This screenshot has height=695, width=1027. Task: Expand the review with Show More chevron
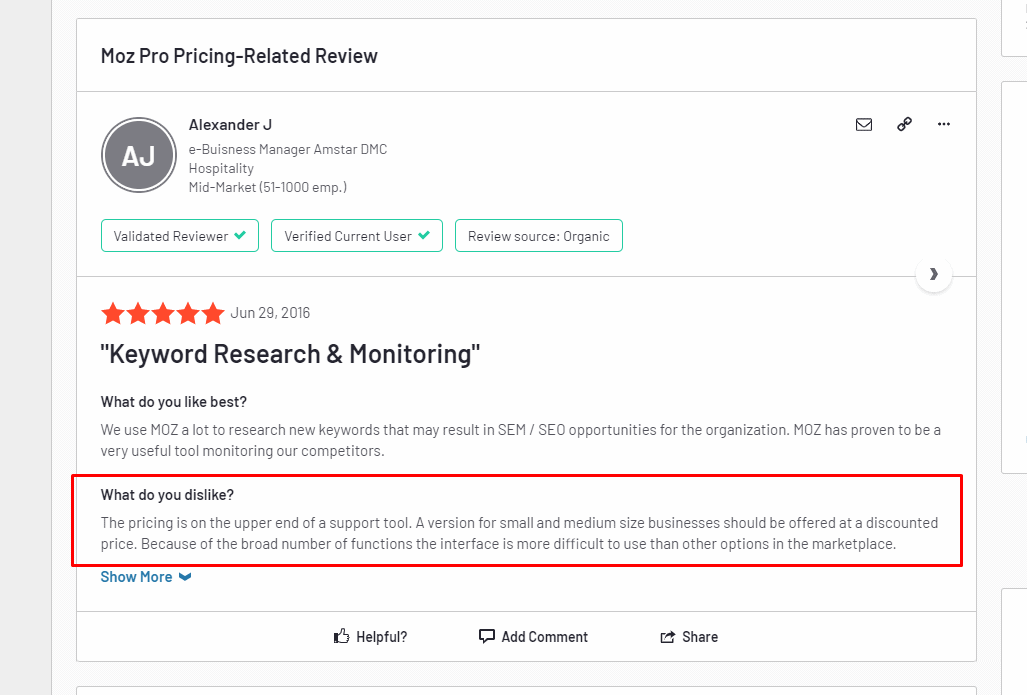(x=184, y=576)
